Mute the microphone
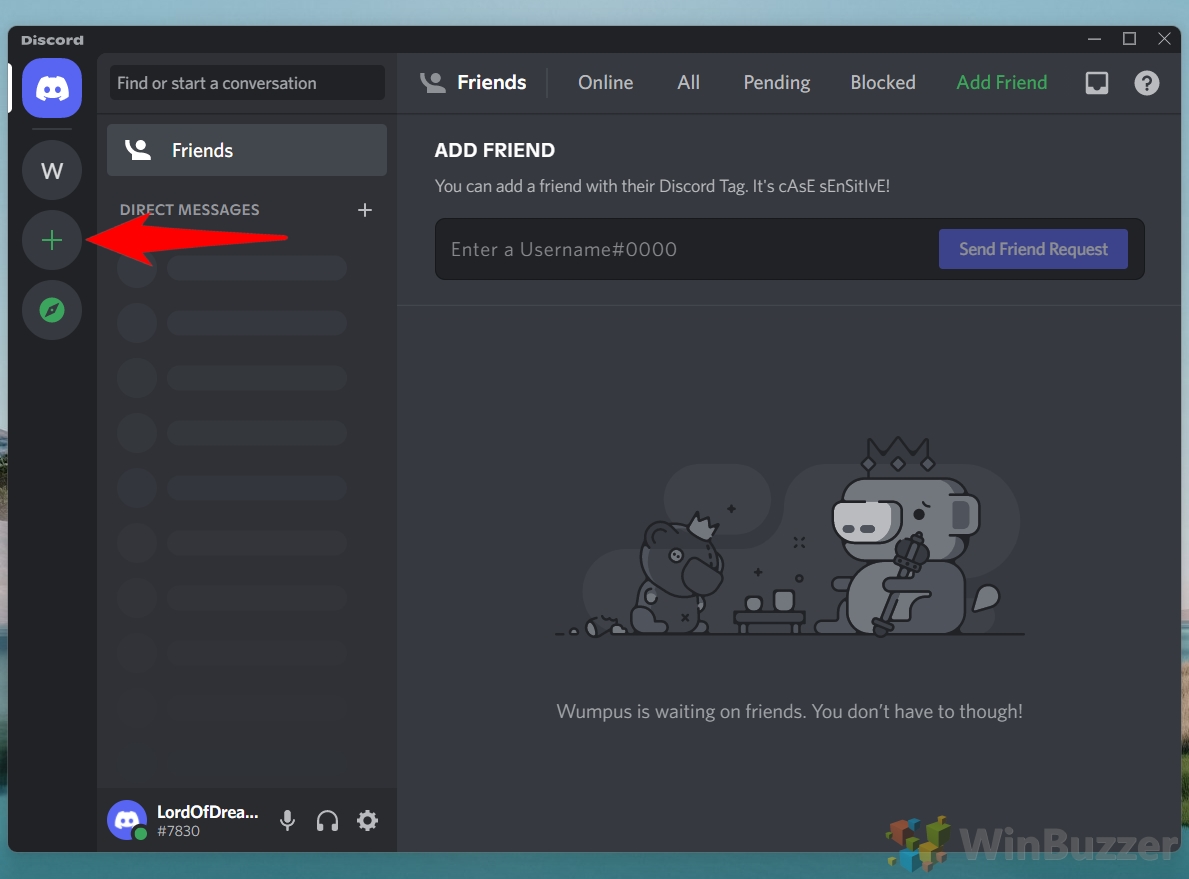 [287, 820]
